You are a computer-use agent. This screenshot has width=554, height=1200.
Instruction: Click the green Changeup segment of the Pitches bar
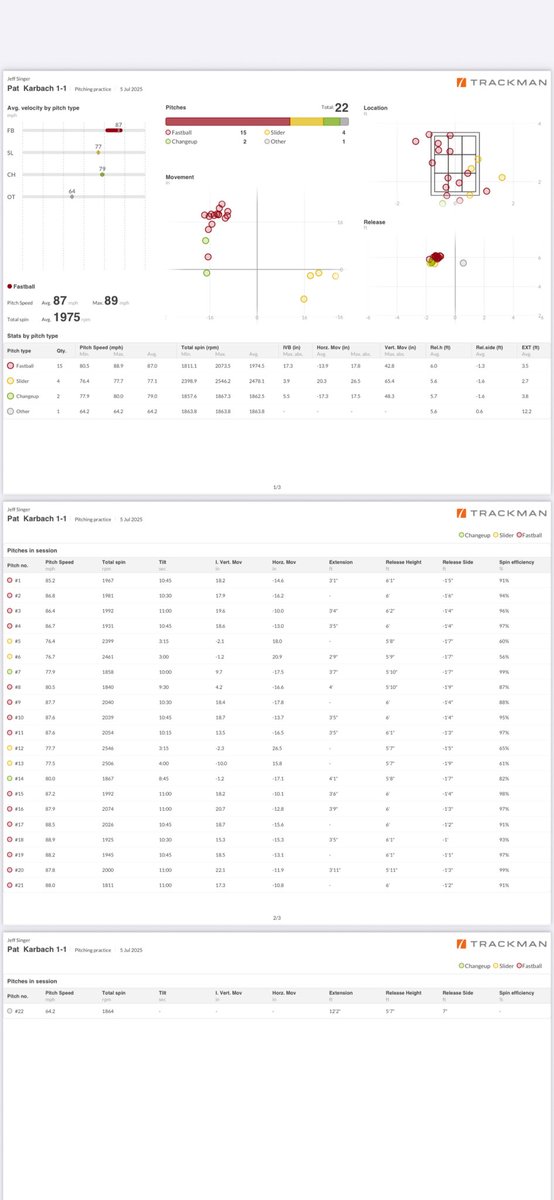332,121
